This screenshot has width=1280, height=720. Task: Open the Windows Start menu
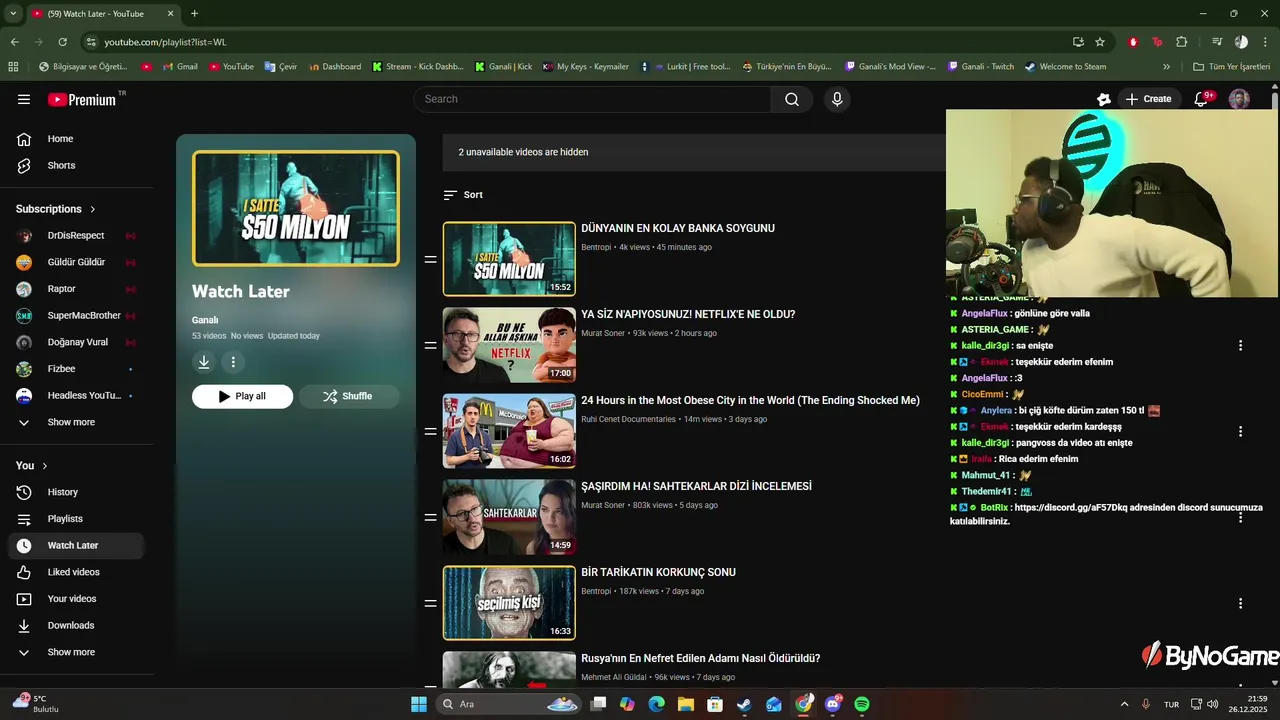(419, 704)
